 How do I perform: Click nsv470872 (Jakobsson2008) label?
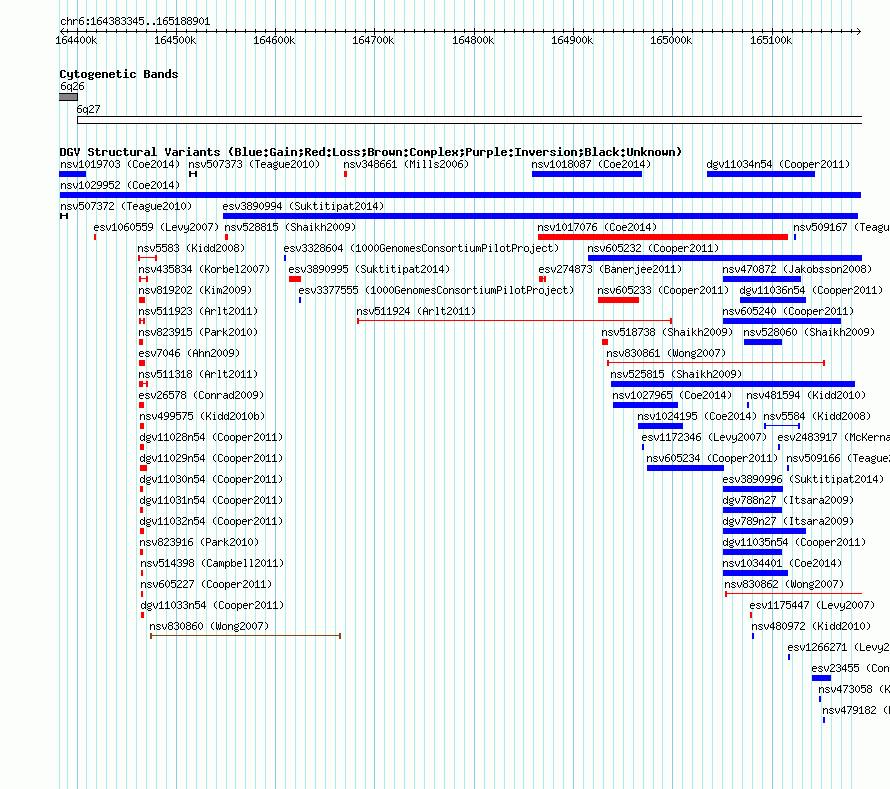797,269
